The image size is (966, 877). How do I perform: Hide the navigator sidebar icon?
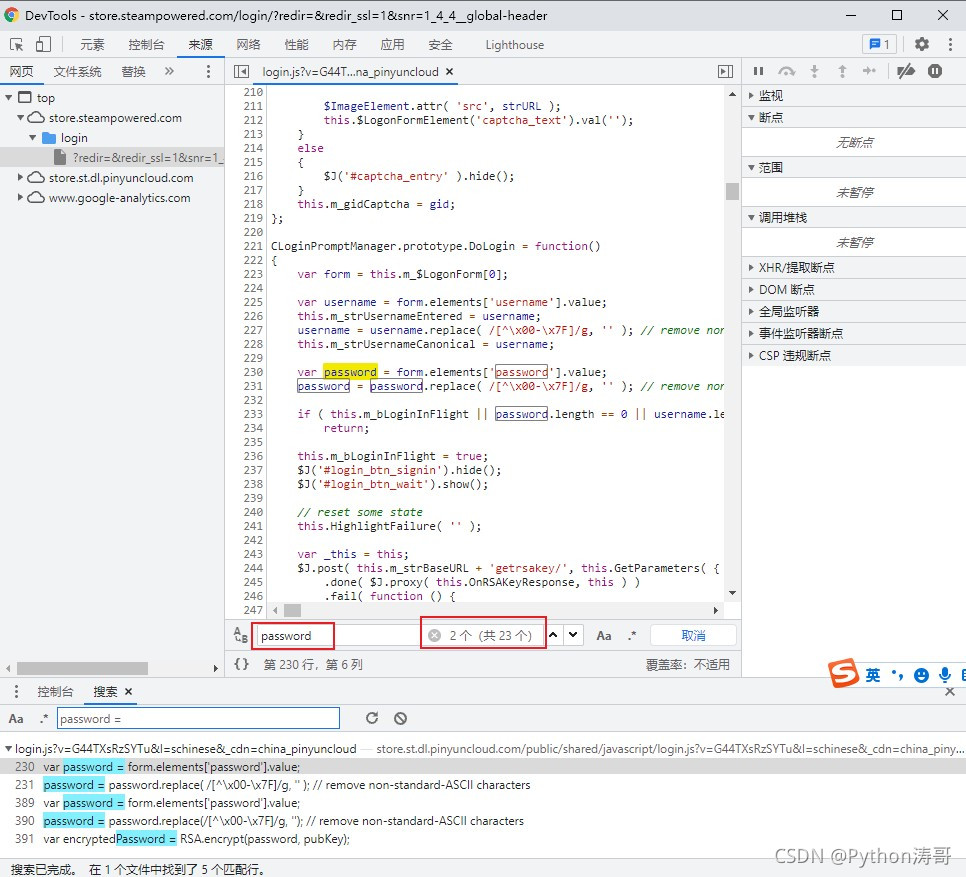[242, 71]
